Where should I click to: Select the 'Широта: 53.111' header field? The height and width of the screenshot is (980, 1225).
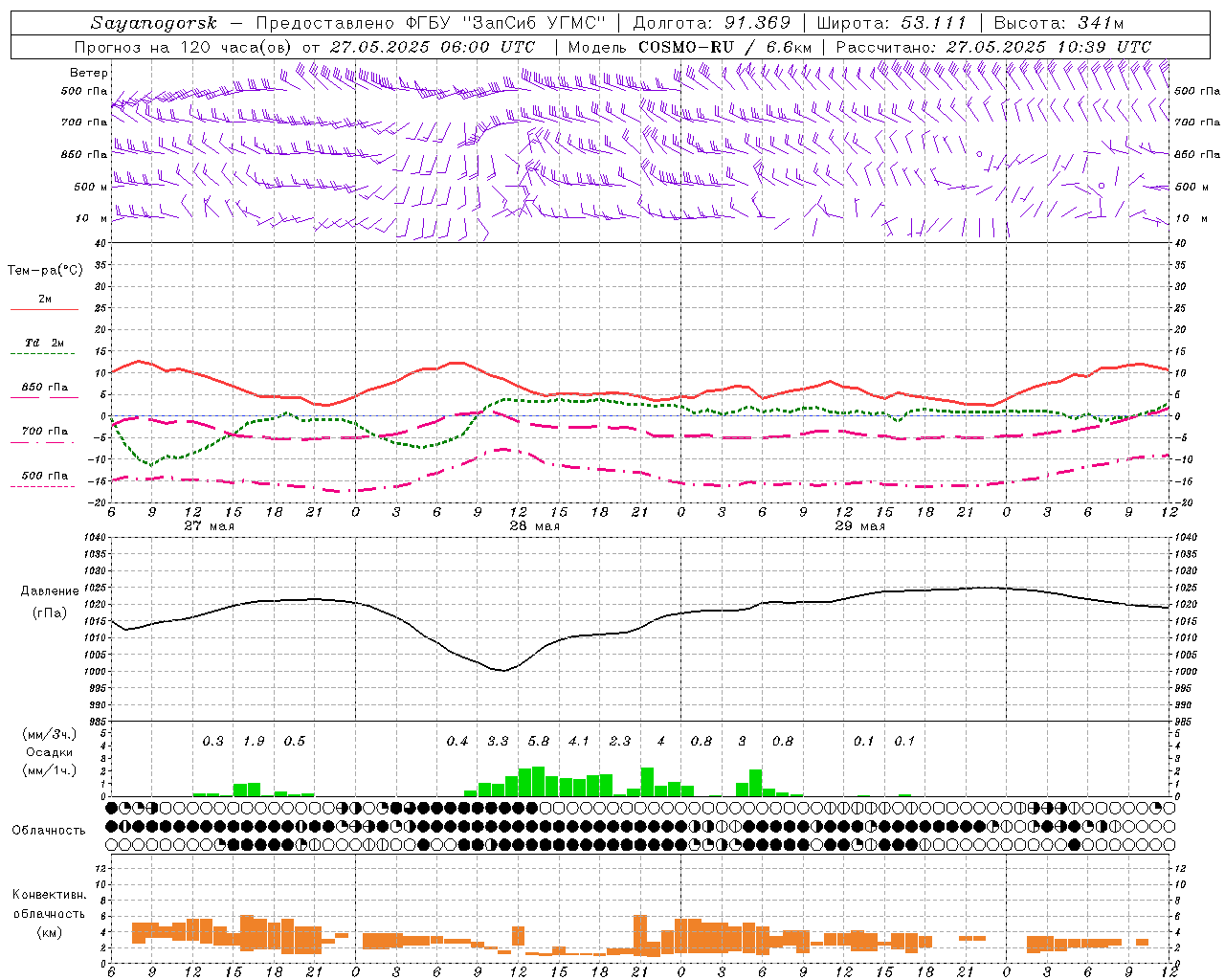[x=892, y=23]
